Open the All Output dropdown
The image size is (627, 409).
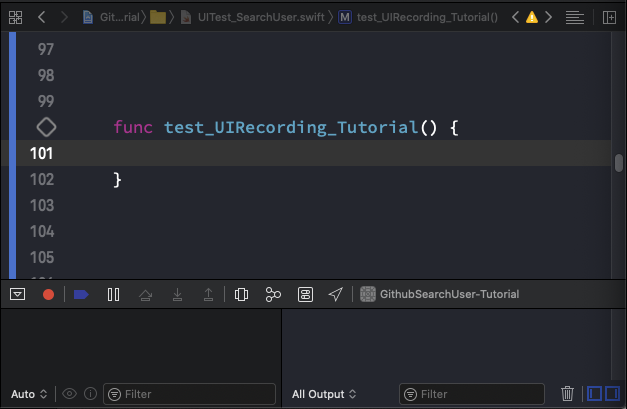[x=324, y=394]
